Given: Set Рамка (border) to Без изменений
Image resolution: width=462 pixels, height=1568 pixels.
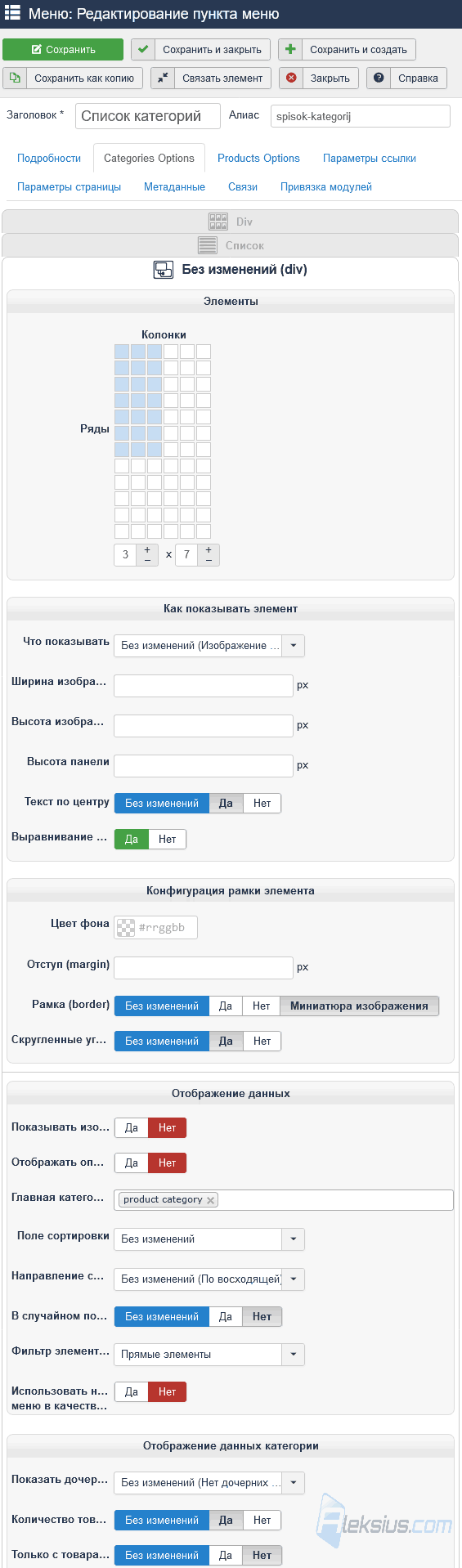Looking at the screenshot, I should click(162, 1006).
